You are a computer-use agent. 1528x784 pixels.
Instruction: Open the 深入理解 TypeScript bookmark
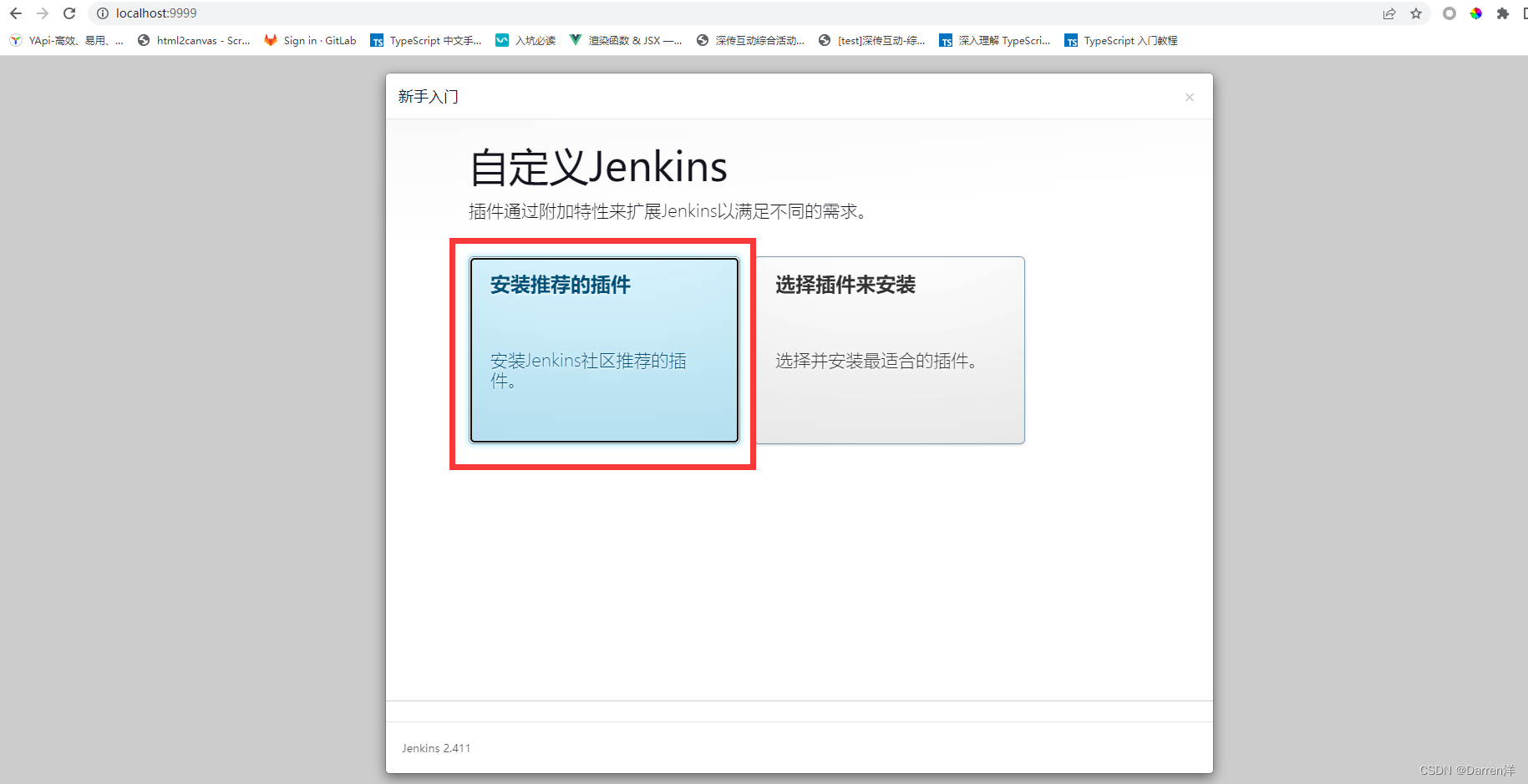click(995, 40)
